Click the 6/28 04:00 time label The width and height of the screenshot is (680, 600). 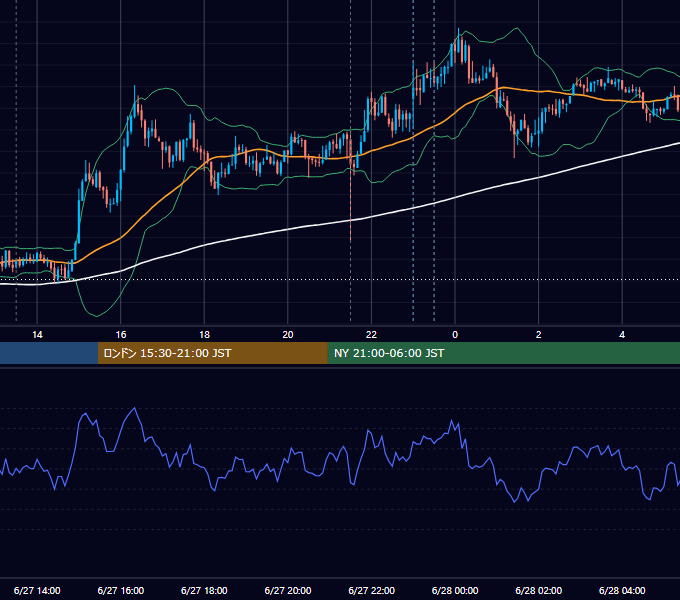tap(622, 590)
